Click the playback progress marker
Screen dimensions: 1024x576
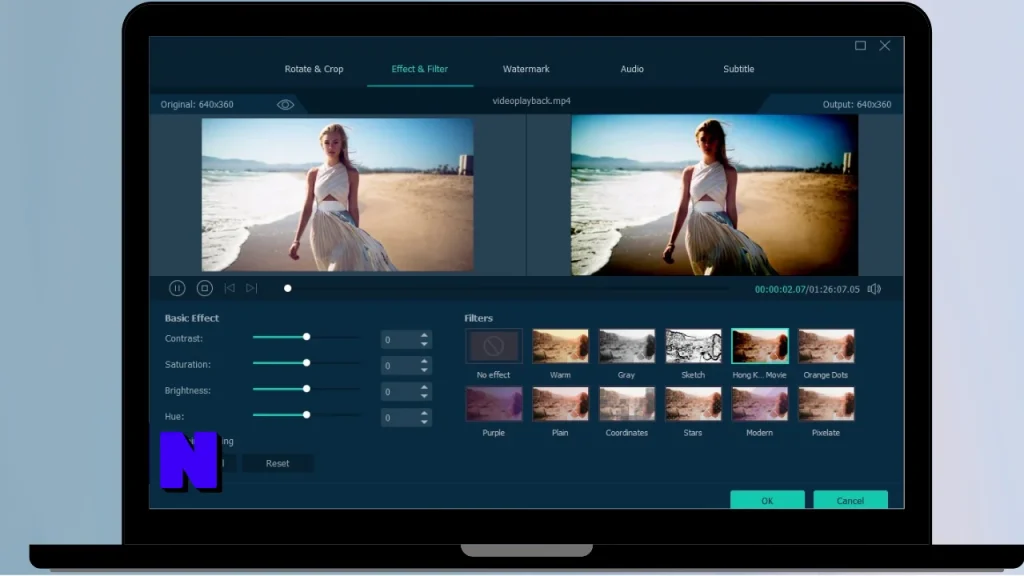click(x=287, y=288)
